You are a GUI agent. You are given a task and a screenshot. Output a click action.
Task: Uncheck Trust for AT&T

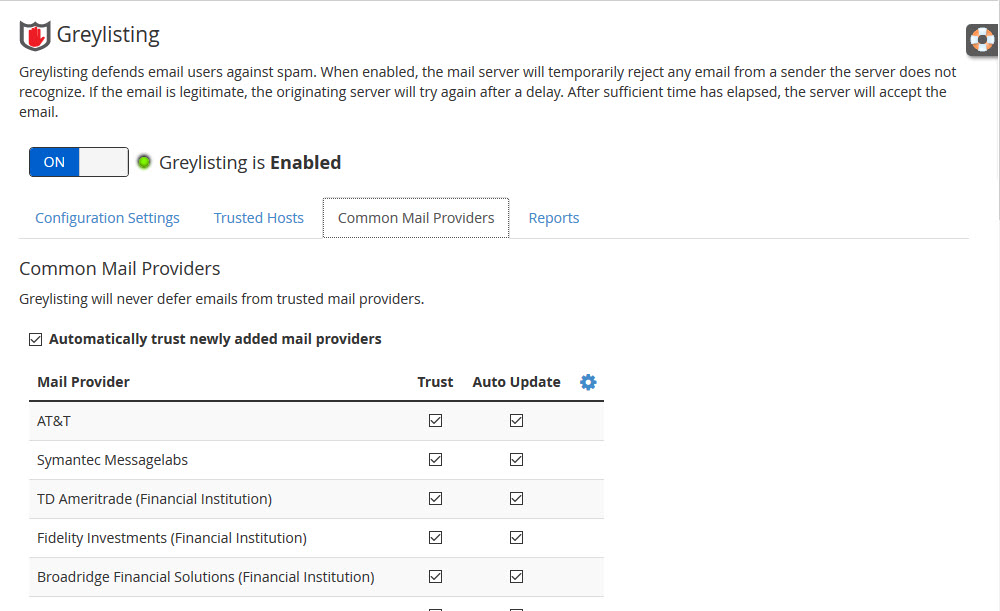pyautogui.click(x=435, y=421)
